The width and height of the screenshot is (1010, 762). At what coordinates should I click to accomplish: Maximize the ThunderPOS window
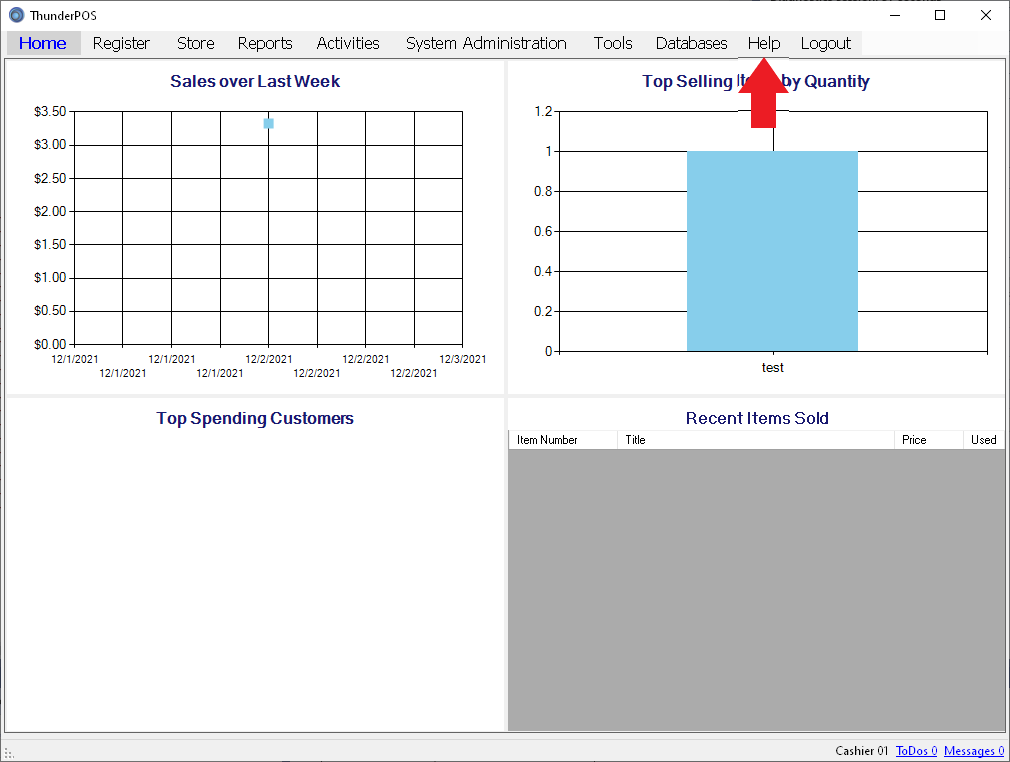pos(940,15)
